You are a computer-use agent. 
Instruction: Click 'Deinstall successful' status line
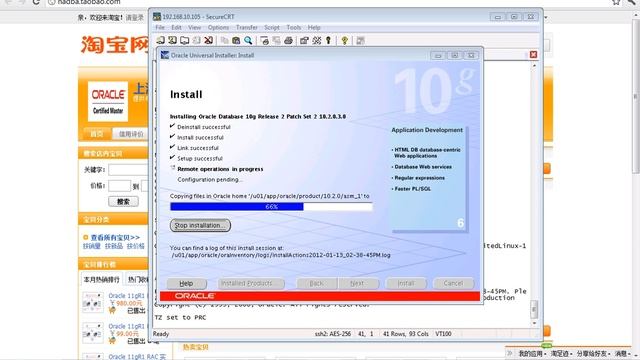[204, 127]
